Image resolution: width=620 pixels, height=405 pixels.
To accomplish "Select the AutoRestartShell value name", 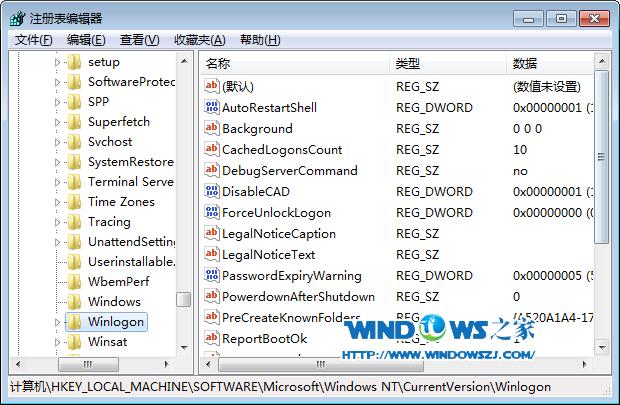I will point(269,108).
